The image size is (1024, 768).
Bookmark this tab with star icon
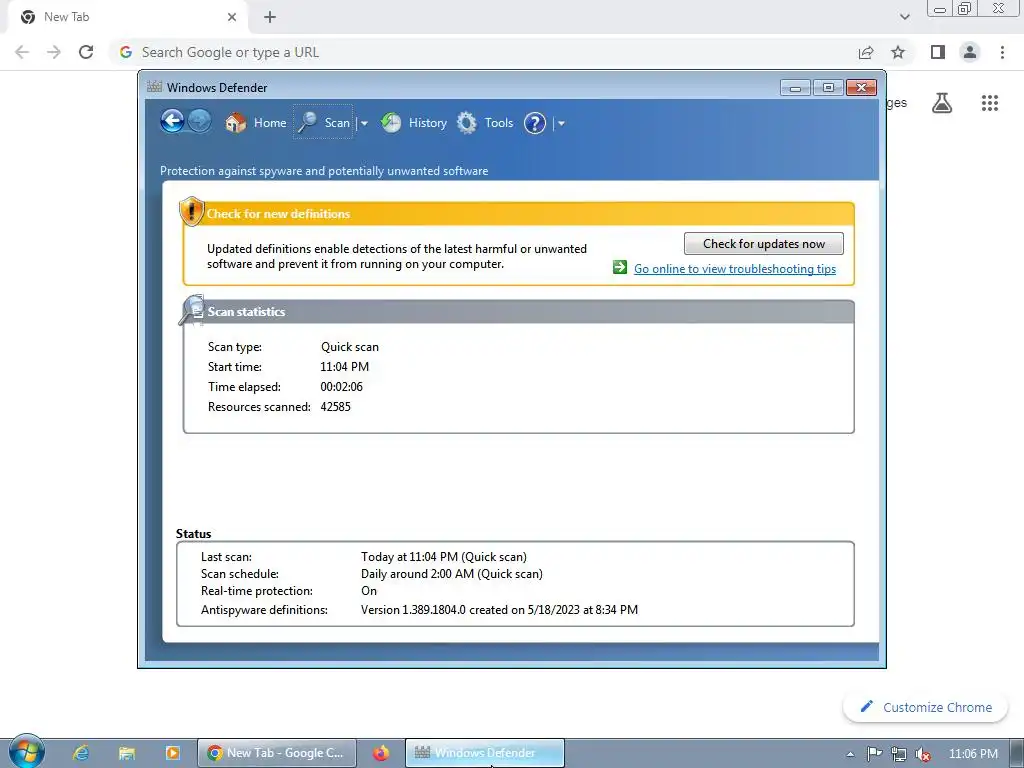[898, 52]
